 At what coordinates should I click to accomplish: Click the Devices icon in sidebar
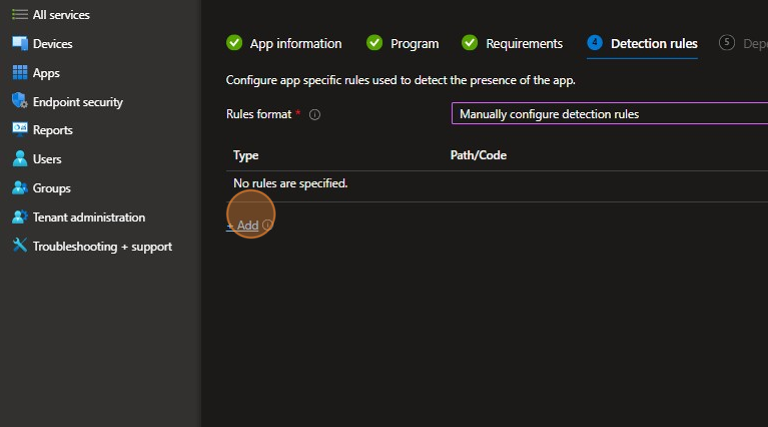[x=19, y=43]
